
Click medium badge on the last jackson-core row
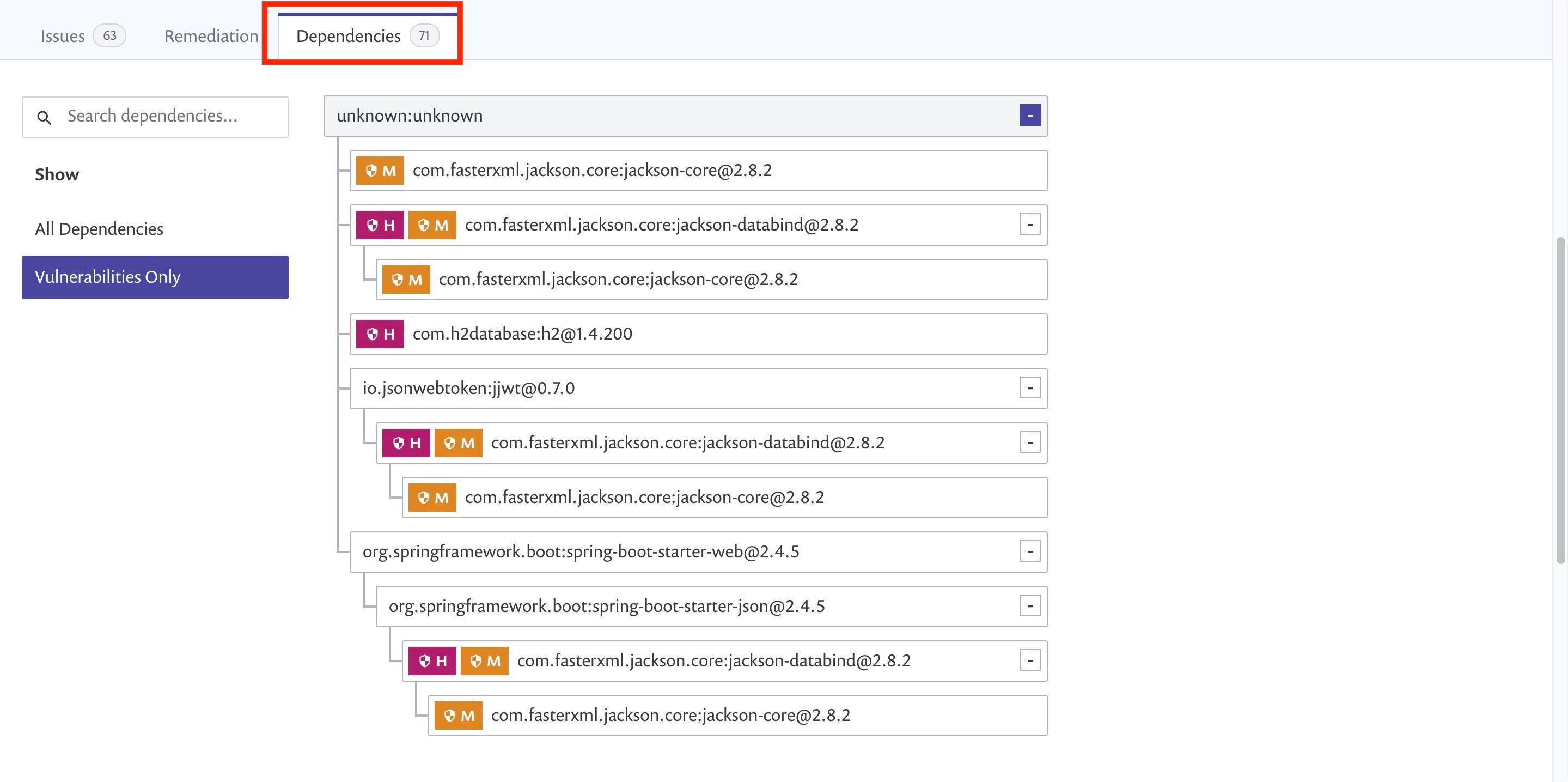tap(459, 716)
